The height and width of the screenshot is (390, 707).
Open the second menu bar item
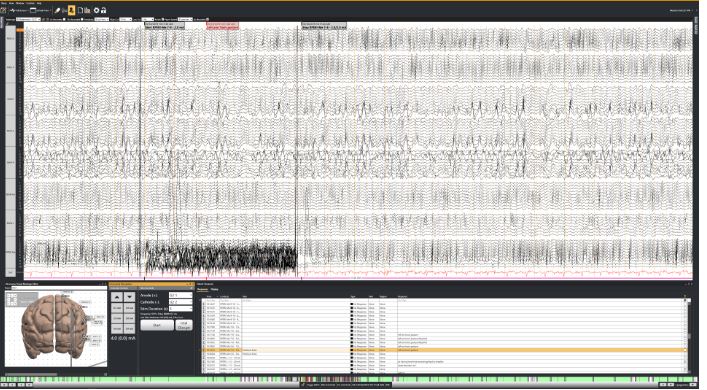tap(11, 3)
